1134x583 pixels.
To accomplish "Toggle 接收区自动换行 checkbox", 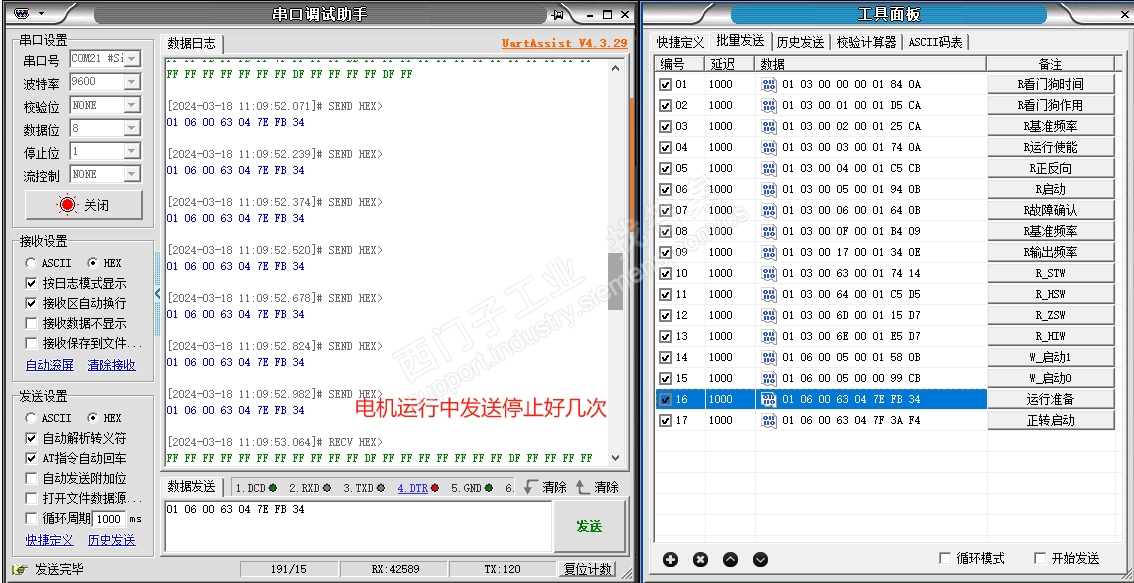I will pos(31,303).
